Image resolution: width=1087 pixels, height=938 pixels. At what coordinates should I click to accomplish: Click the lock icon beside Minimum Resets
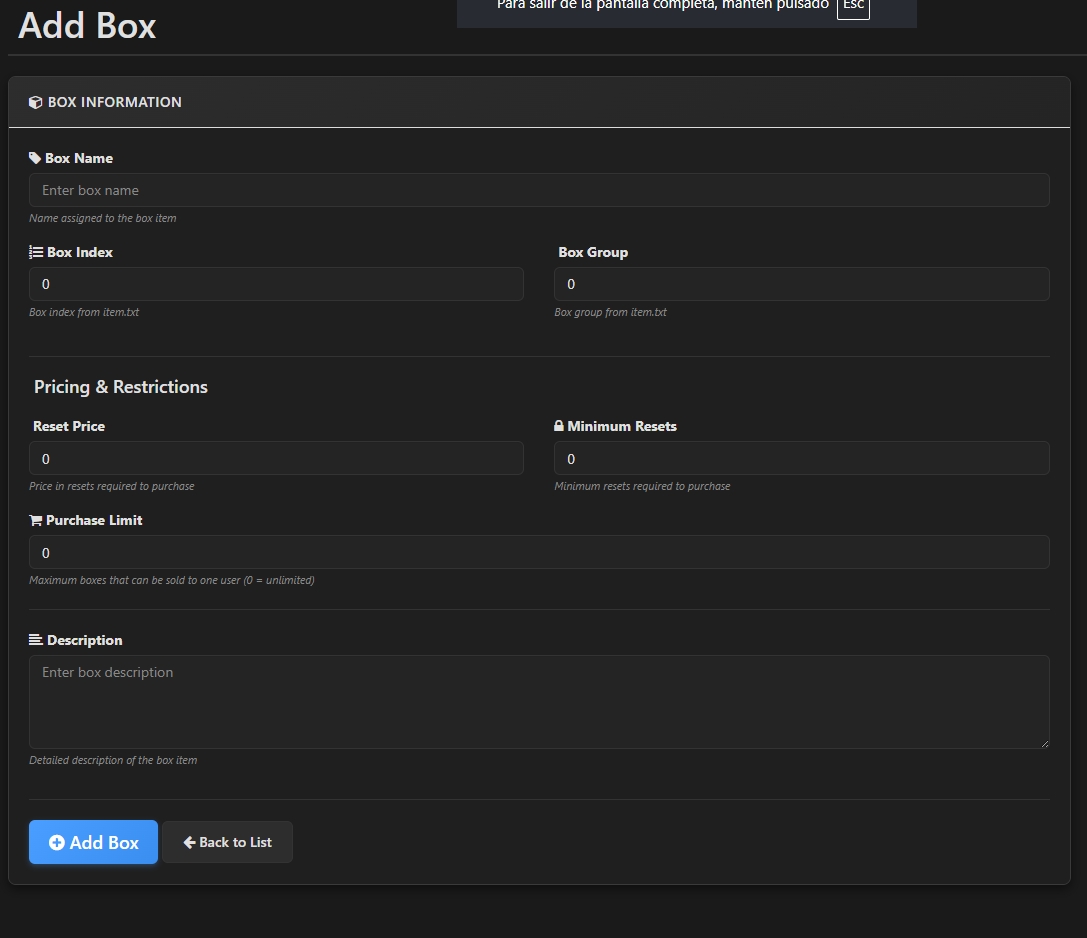tap(559, 426)
